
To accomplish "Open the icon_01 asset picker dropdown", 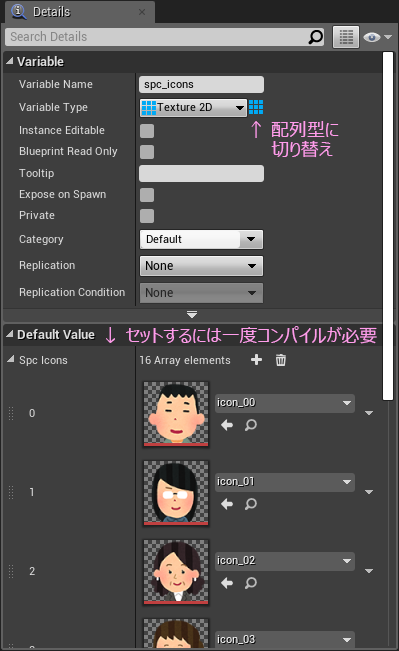I will [285, 482].
